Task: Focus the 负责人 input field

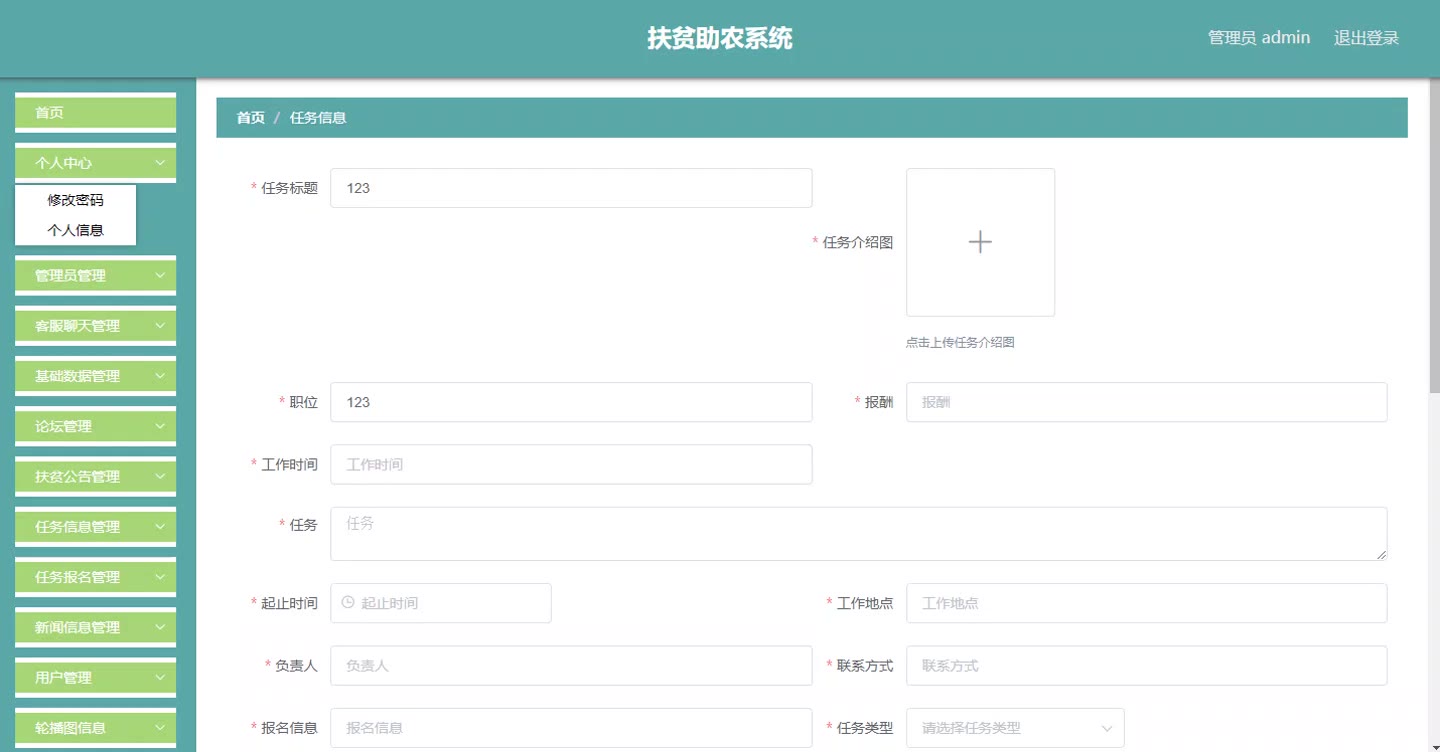Action: 571,665
